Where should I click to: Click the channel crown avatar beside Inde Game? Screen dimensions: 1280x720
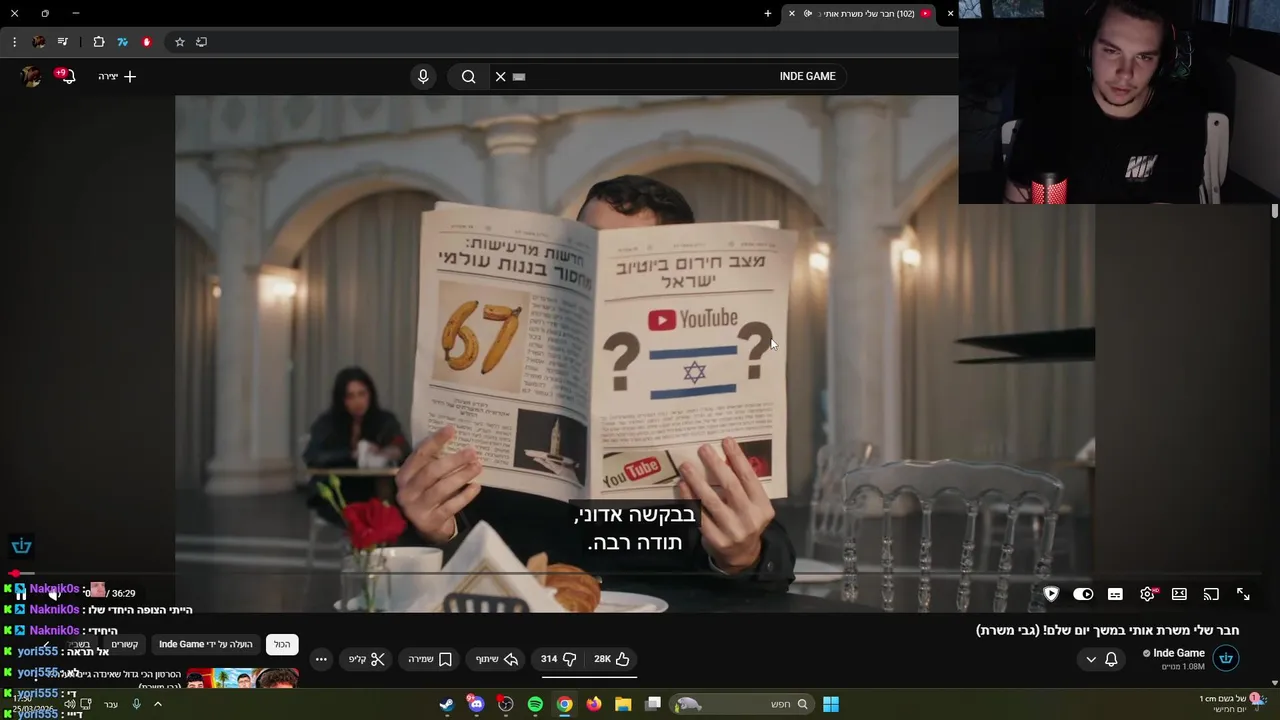coord(1226,658)
